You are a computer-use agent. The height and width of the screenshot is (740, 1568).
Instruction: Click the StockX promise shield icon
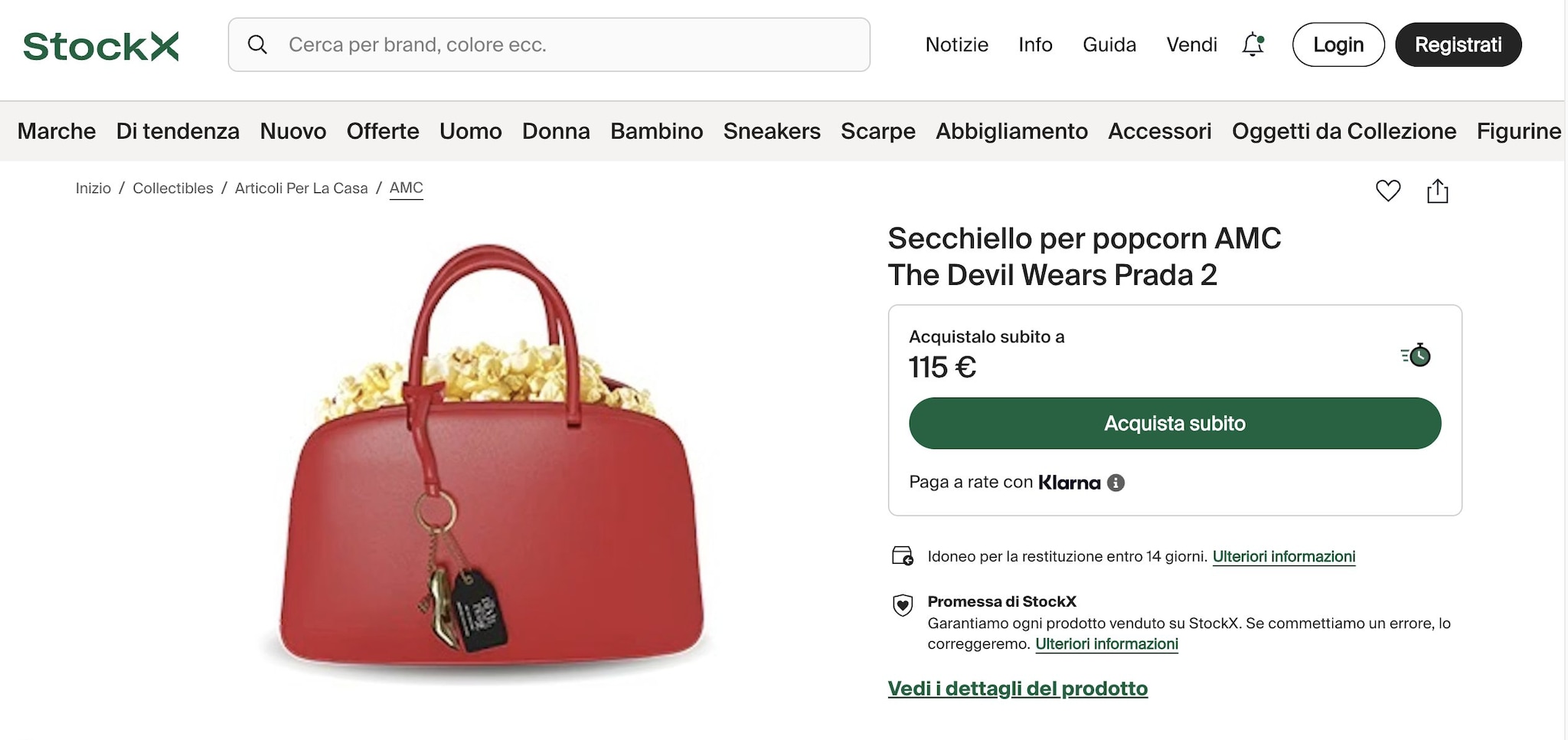903,605
